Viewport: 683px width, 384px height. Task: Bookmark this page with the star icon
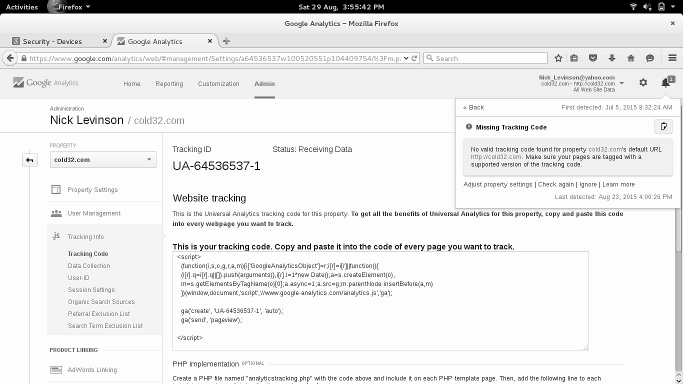tap(558, 58)
